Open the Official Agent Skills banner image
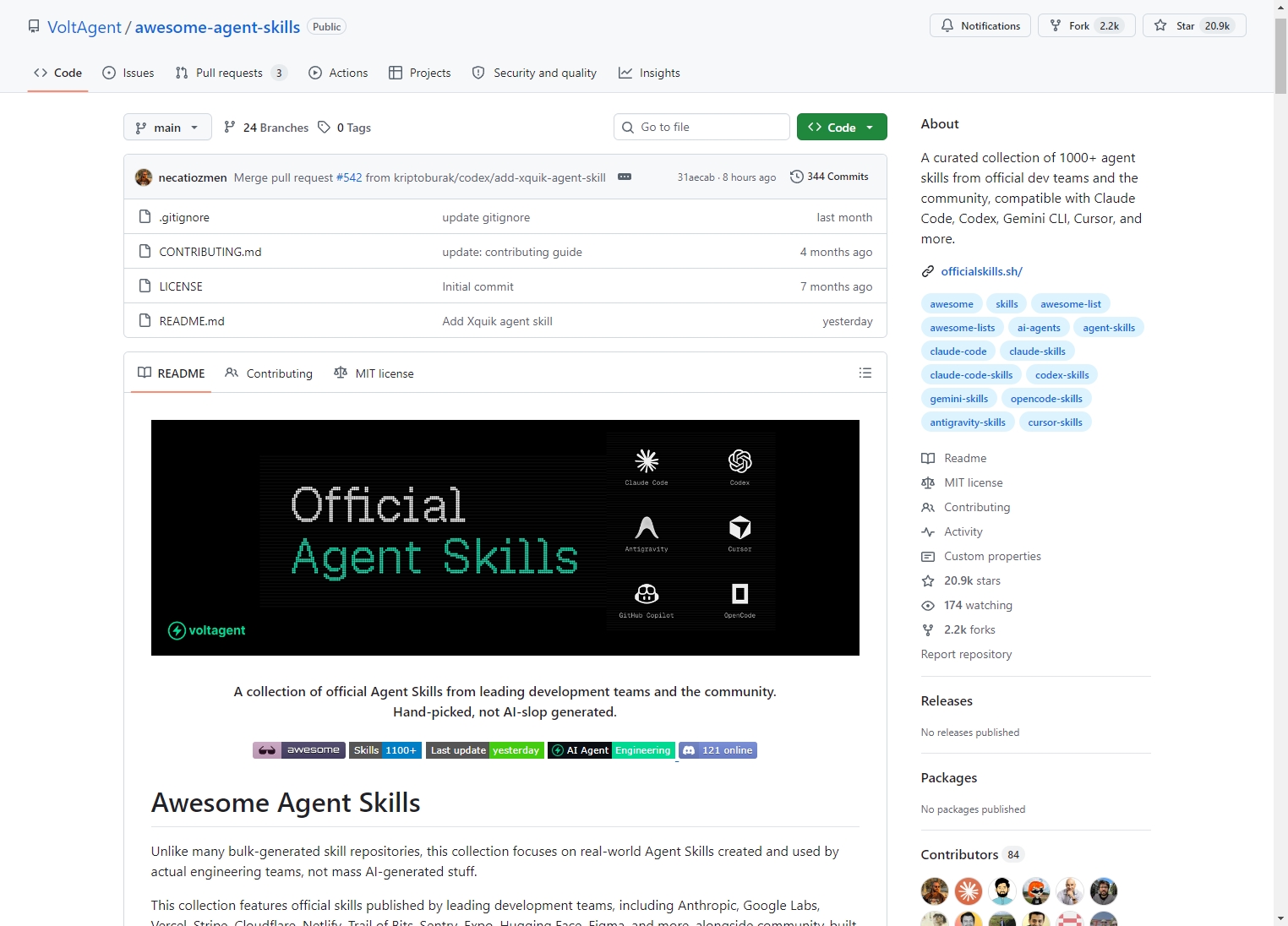 click(505, 537)
